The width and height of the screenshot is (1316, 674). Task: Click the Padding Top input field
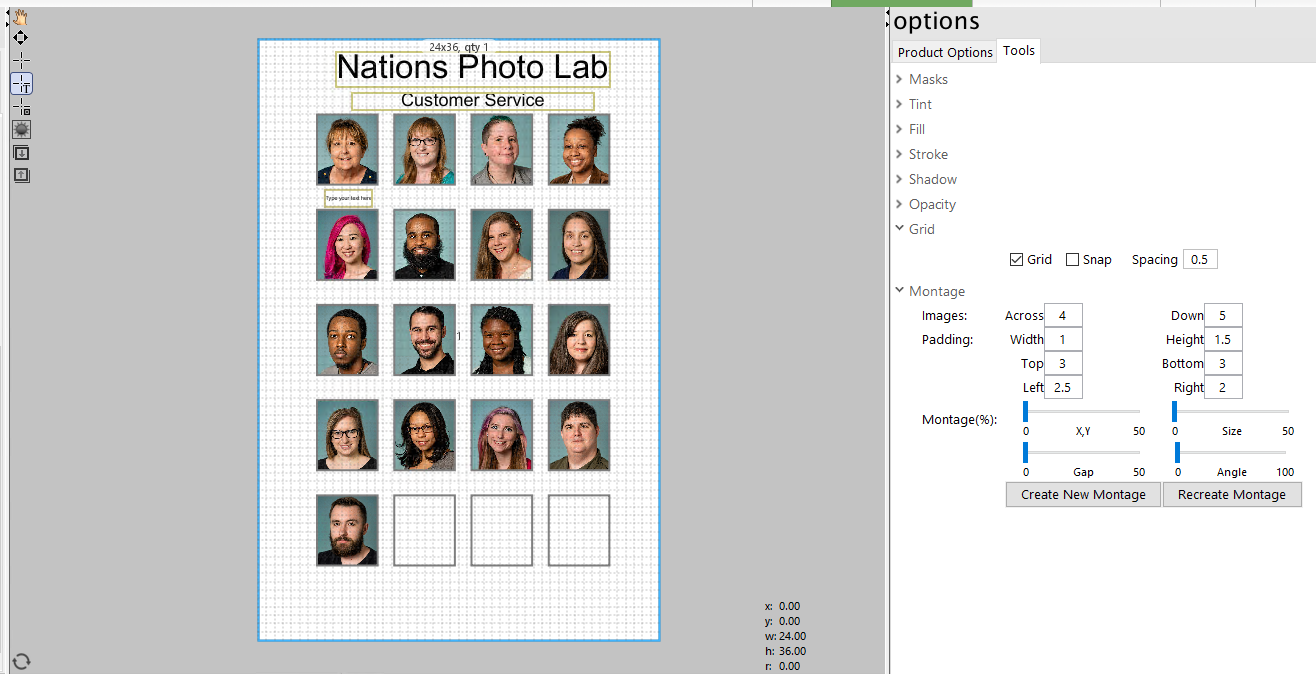point(1063,363)
